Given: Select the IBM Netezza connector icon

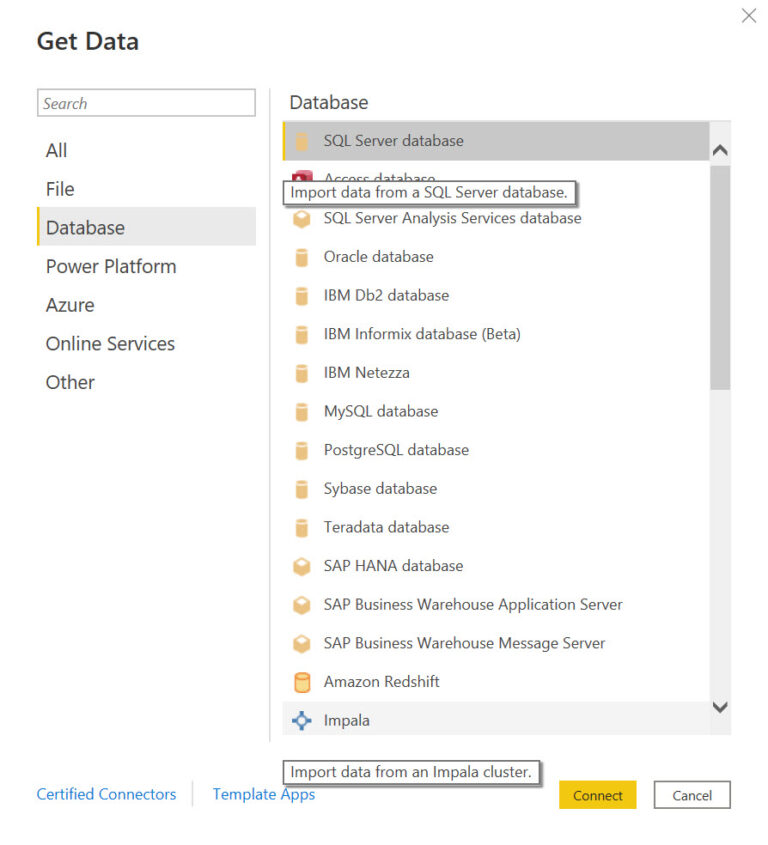Looking at the screenshot, I should point(302,372).
